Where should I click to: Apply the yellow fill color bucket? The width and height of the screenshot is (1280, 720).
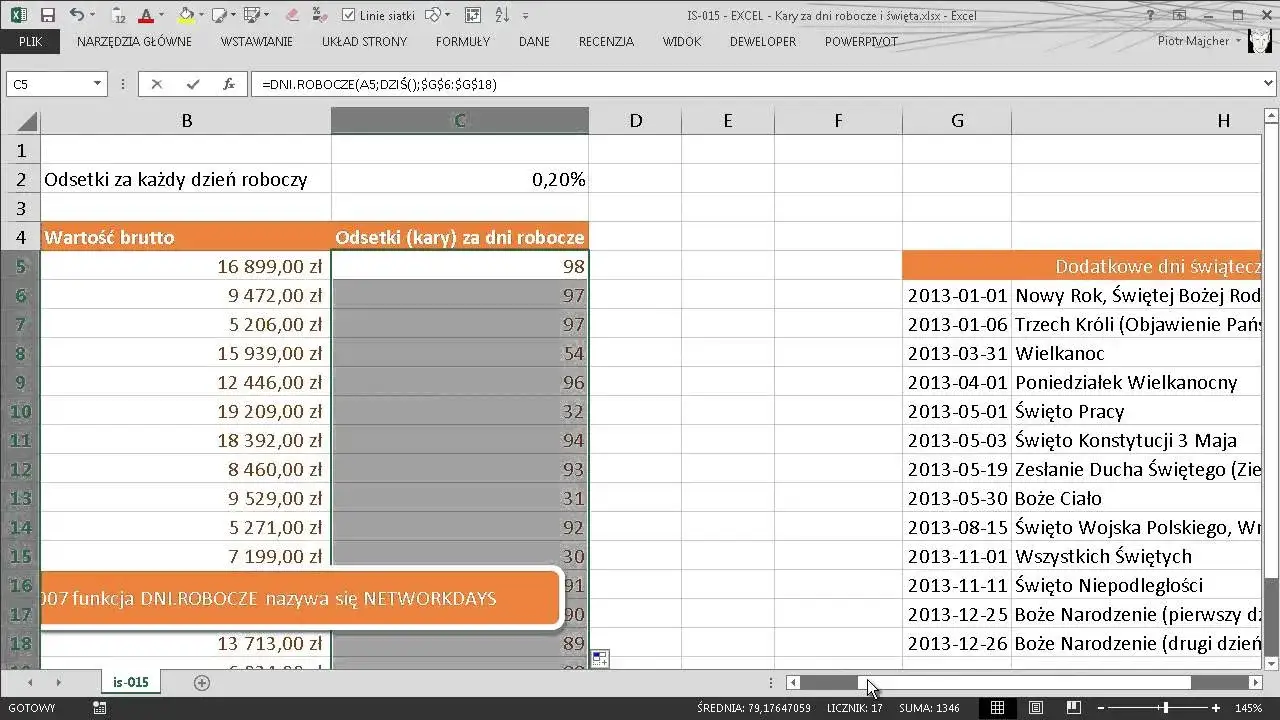186,15
